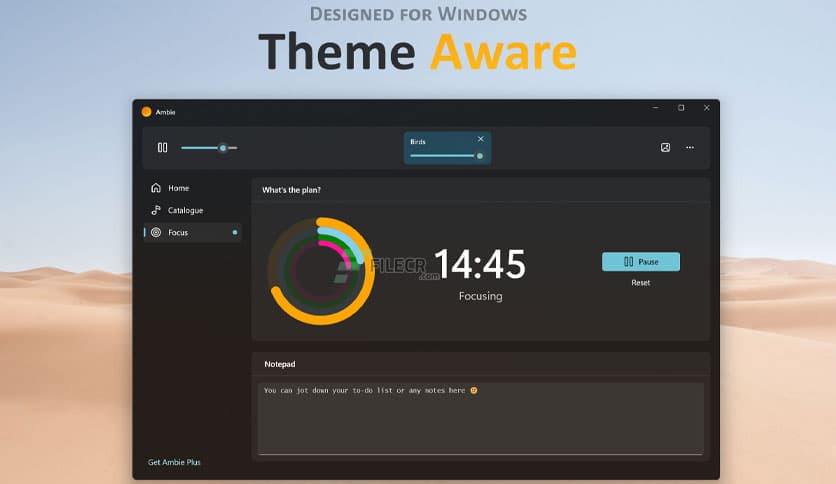Maximize the Ambie window
Screen dimensions: 836x484
pyautogui.click(x=681, y=108)
